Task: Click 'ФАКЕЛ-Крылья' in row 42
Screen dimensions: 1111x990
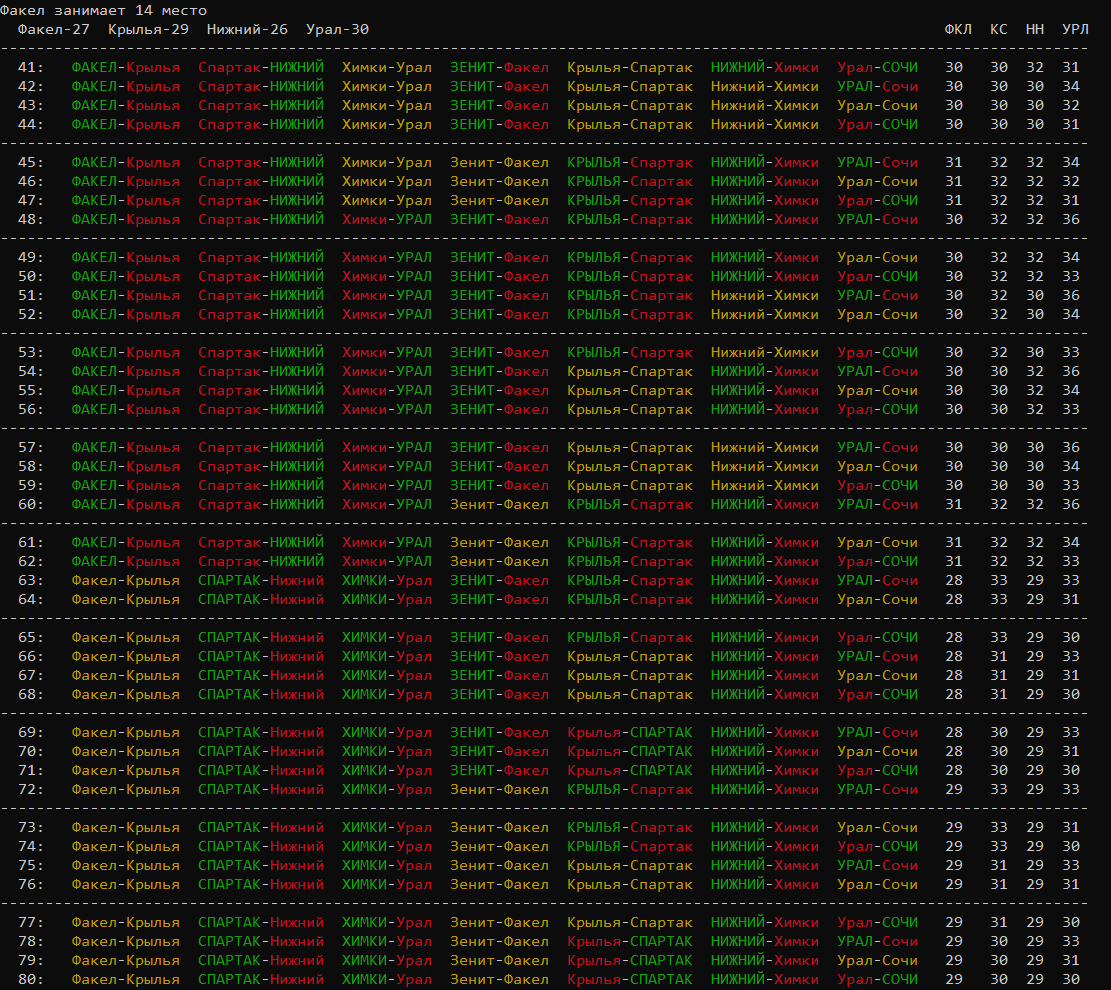Action: [x=125, y=86]
